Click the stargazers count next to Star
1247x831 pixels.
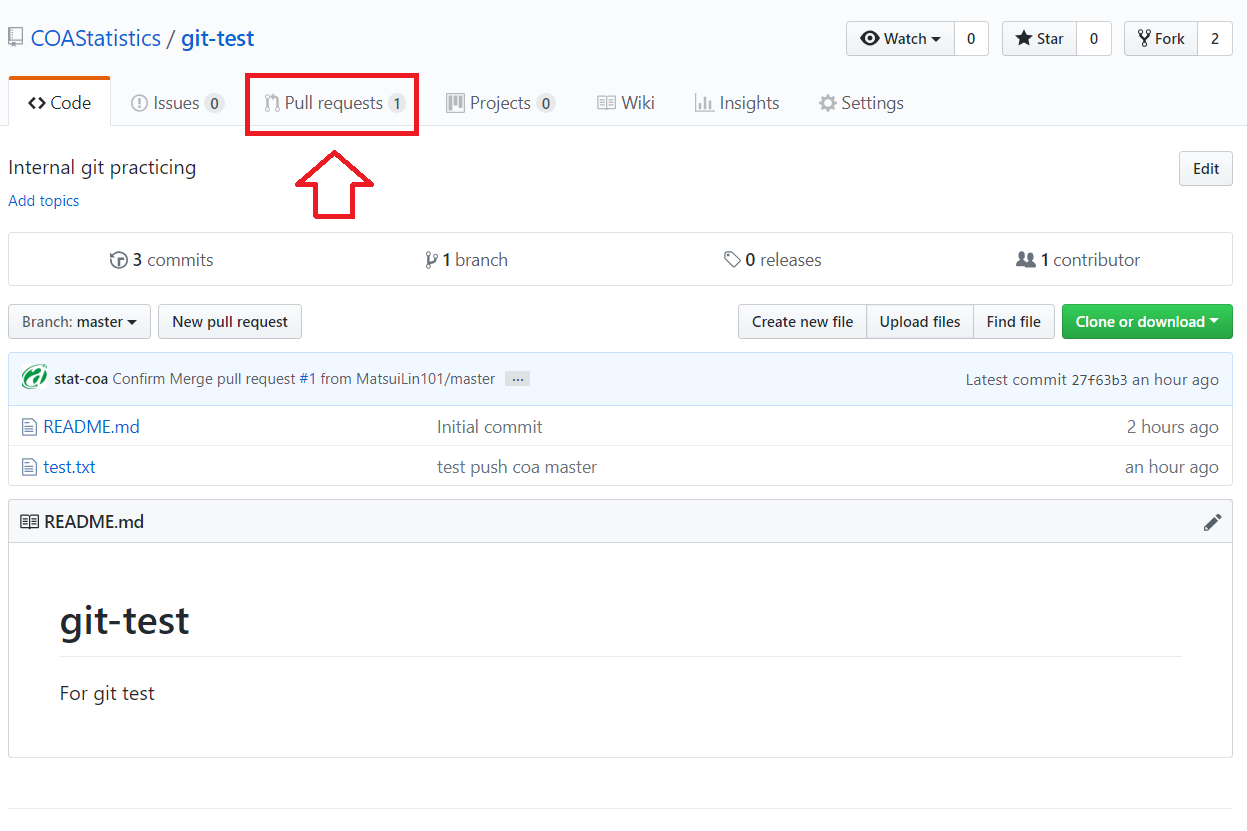tap(1094, 39)
